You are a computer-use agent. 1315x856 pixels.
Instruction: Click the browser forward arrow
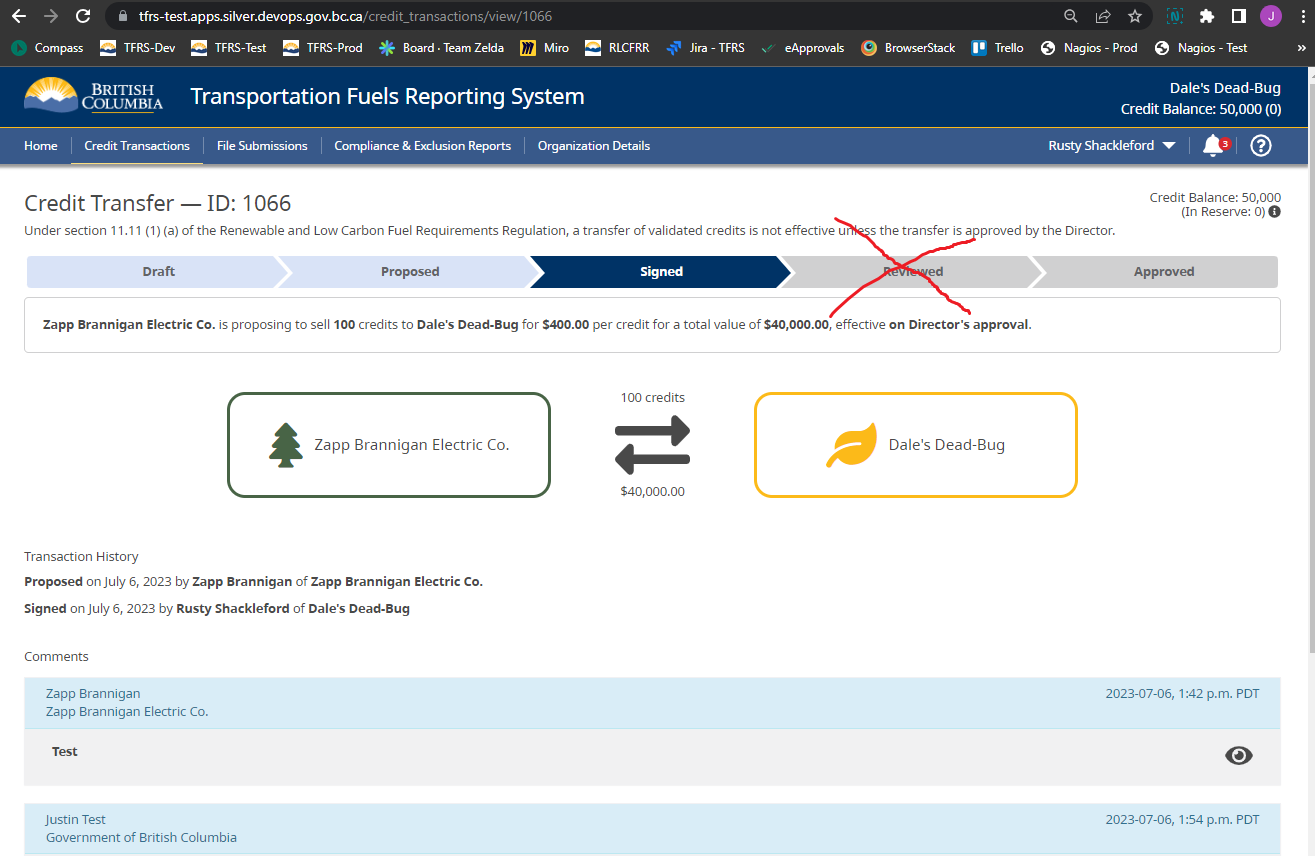[x=51, y=16]
